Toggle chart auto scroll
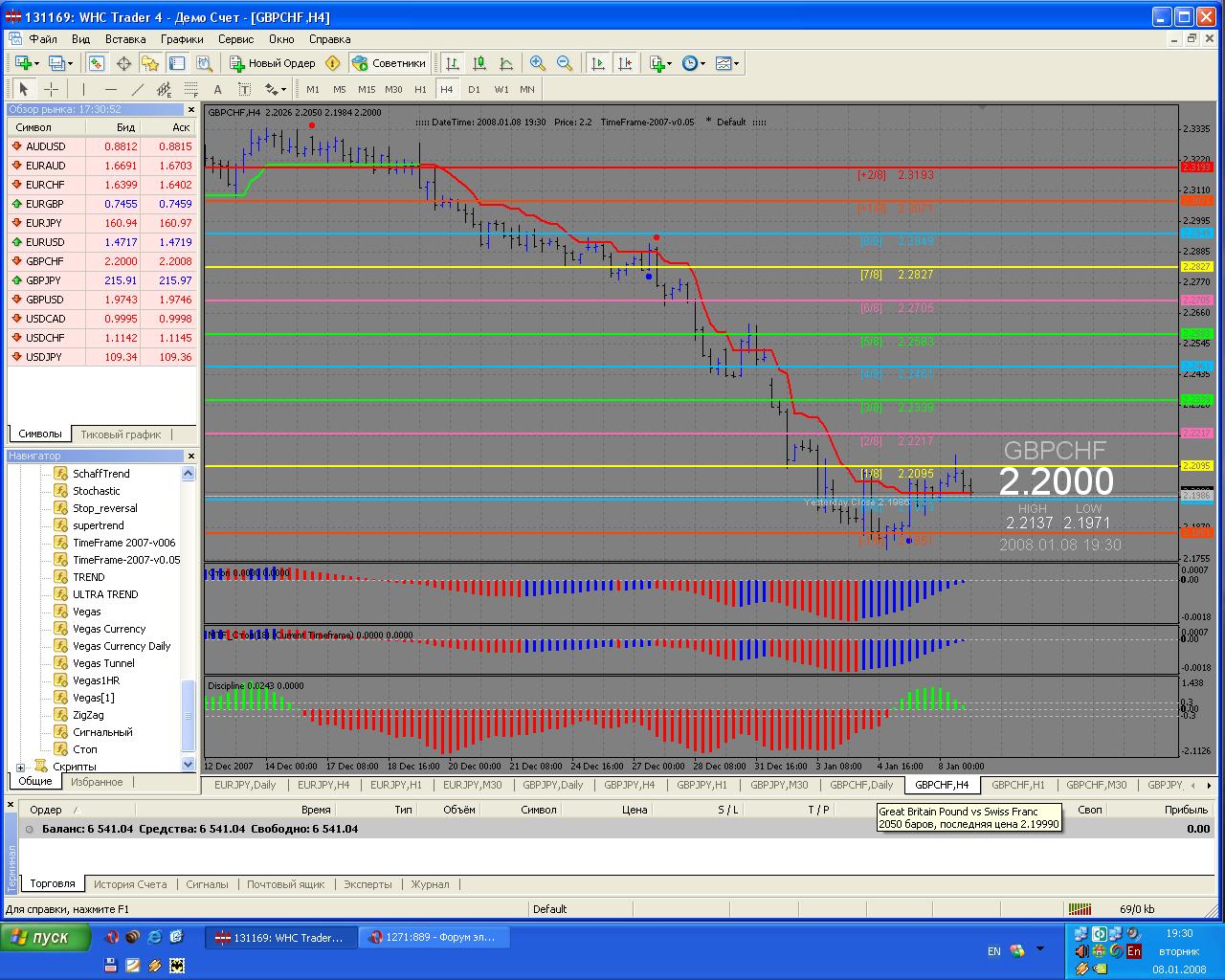Screen dimensions: 1225x980 coord(598,63)
